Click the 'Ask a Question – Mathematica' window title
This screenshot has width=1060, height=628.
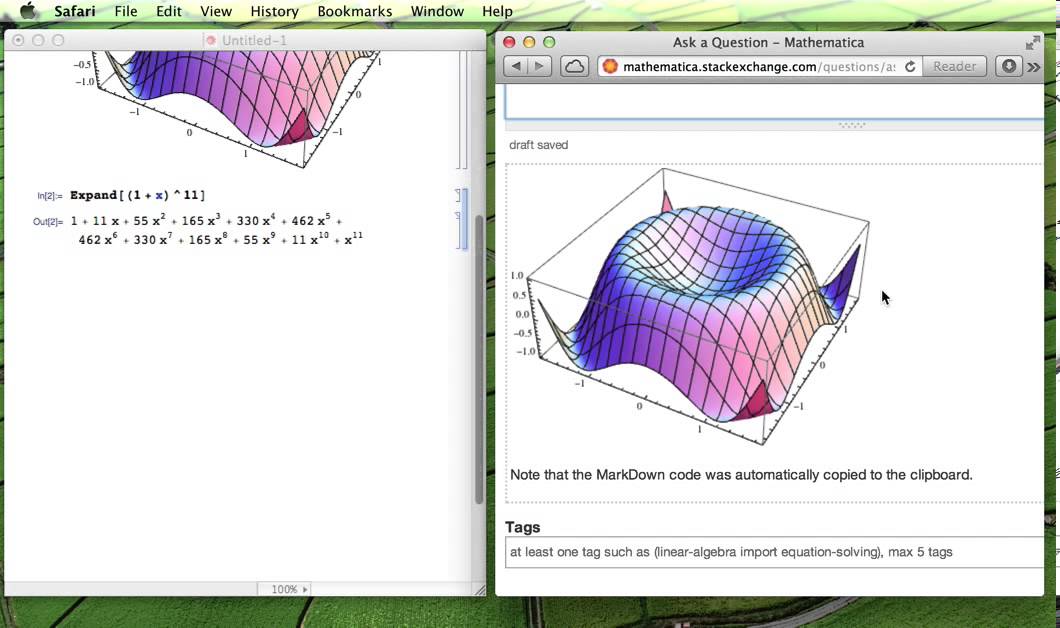(x=768, y=43)
